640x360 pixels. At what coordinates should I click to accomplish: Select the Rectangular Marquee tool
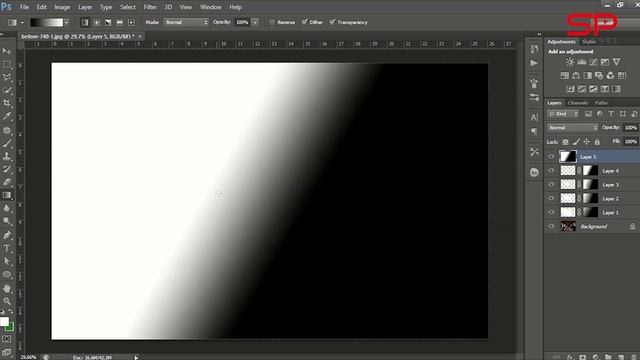point(7,64)
